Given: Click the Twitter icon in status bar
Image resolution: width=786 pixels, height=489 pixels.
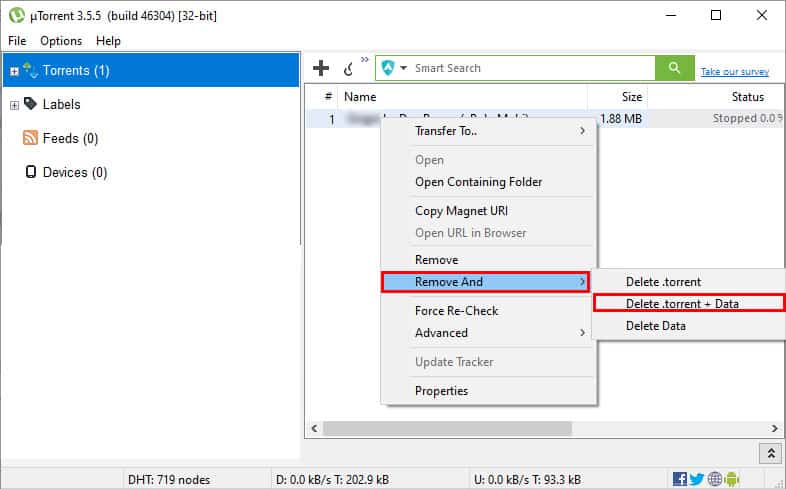Looking at the screenshot, I should tap(697, 479).
